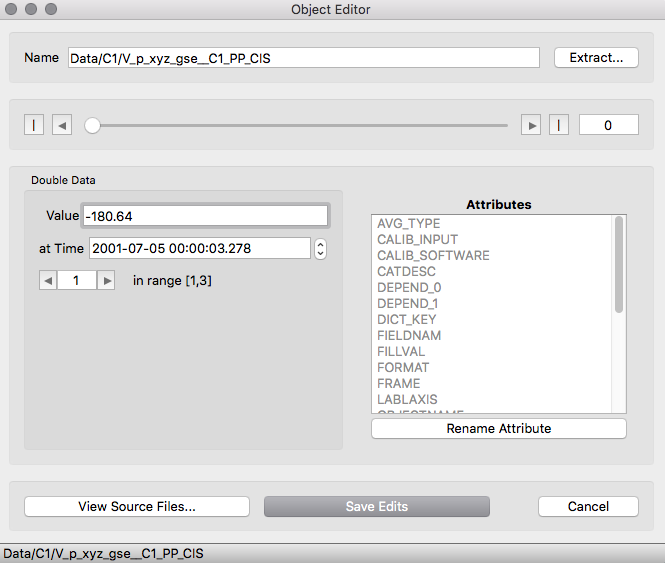This screenshot has width=665, height=563.
Task: Select CATDESC attribute entry
Action: coord(406,271)
